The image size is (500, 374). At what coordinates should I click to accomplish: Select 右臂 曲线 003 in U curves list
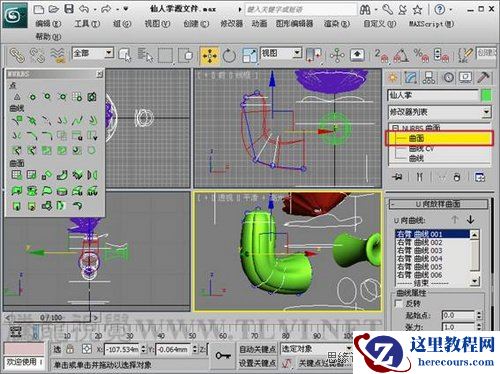[419, 251]
